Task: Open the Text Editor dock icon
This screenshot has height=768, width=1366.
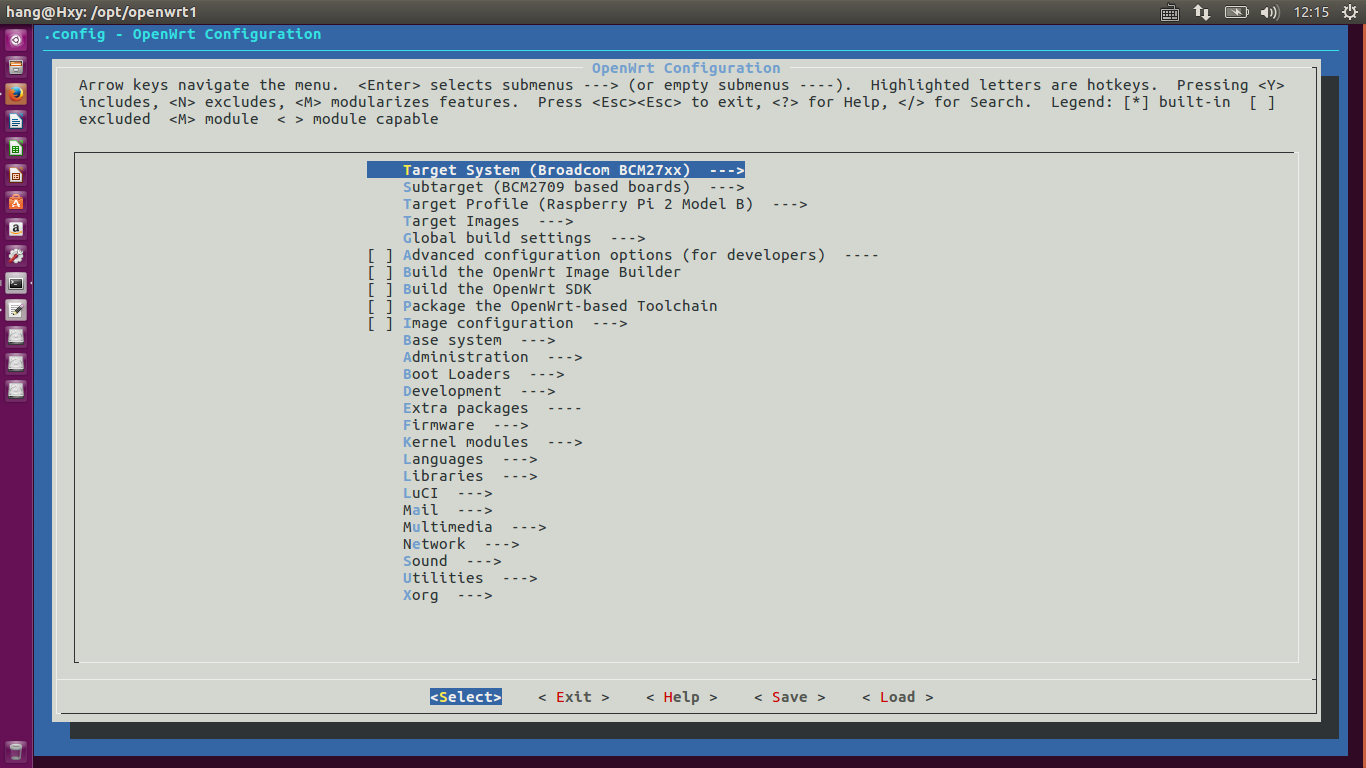Action: coord(16,310)
